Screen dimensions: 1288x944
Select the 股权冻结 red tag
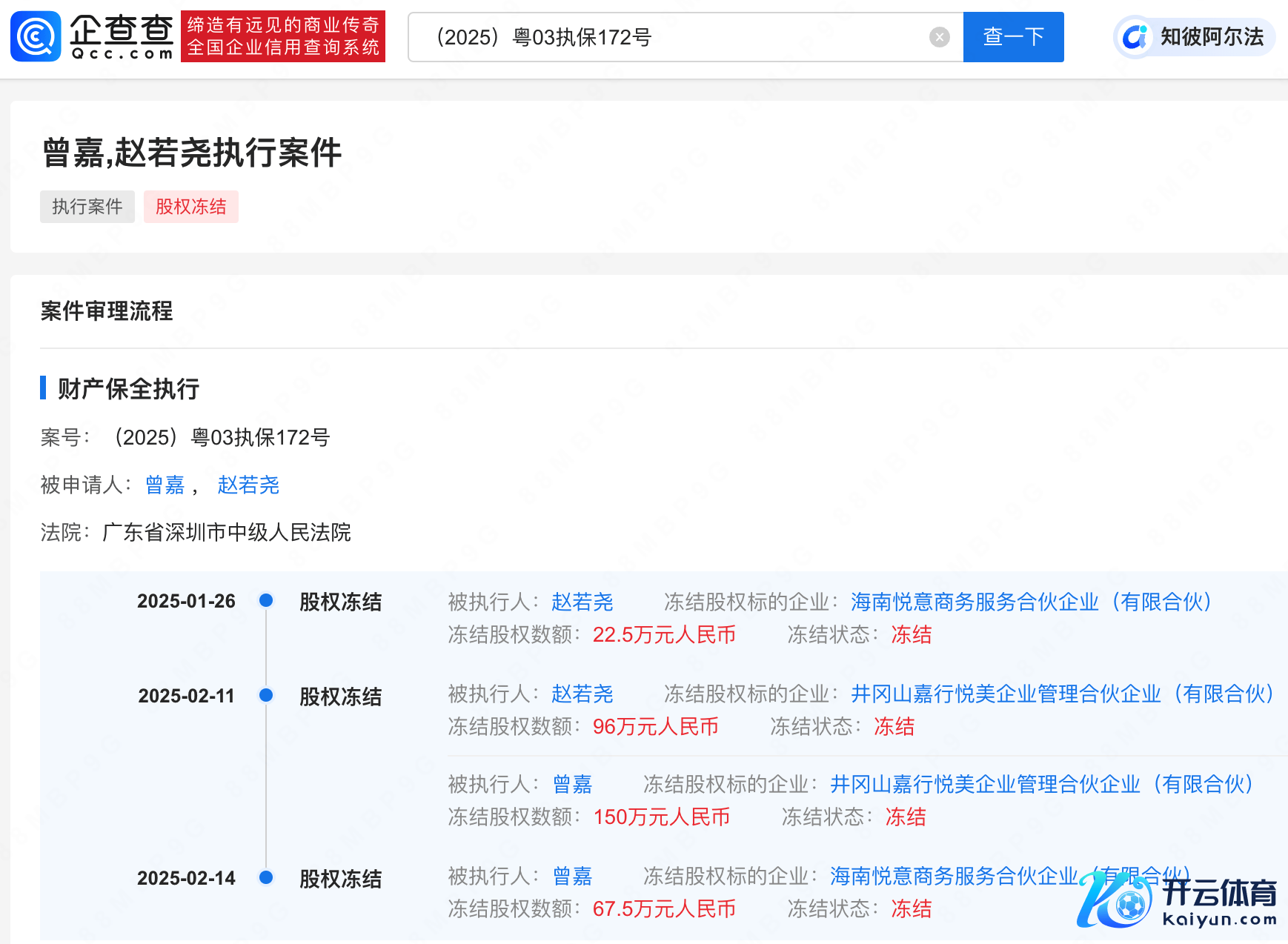point(190,207)
